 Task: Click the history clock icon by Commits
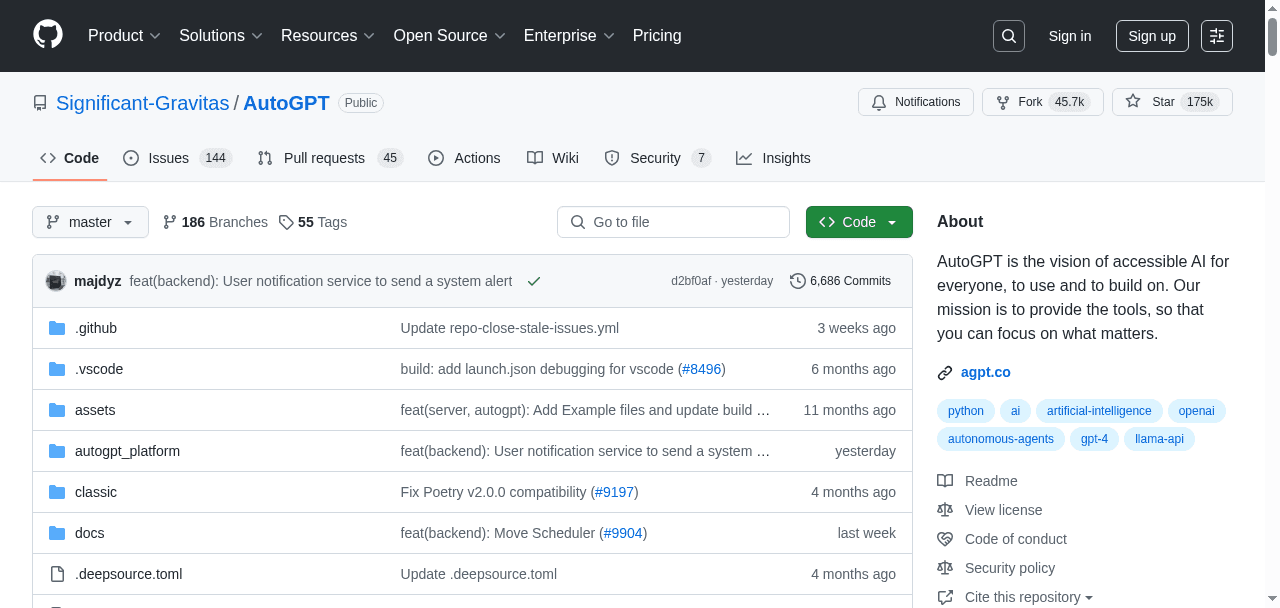[x=798, y=281]
